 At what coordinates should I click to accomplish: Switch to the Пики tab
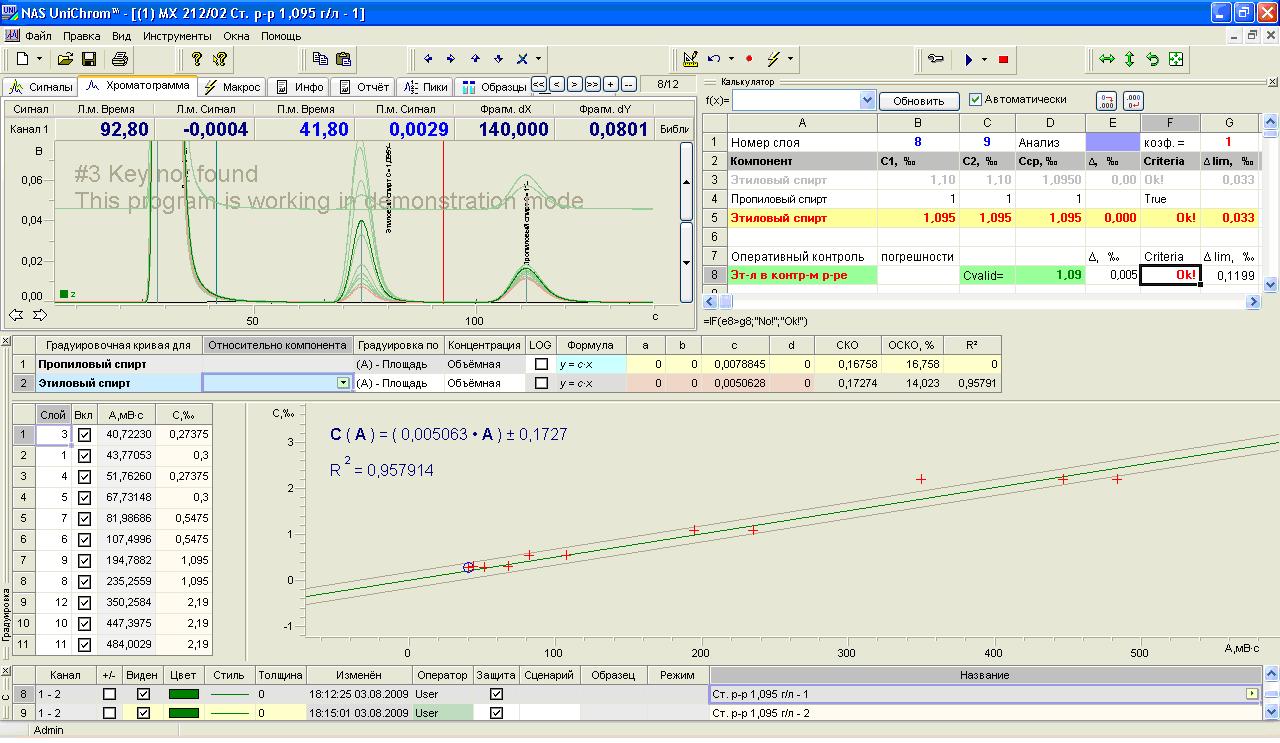(426, 87)
